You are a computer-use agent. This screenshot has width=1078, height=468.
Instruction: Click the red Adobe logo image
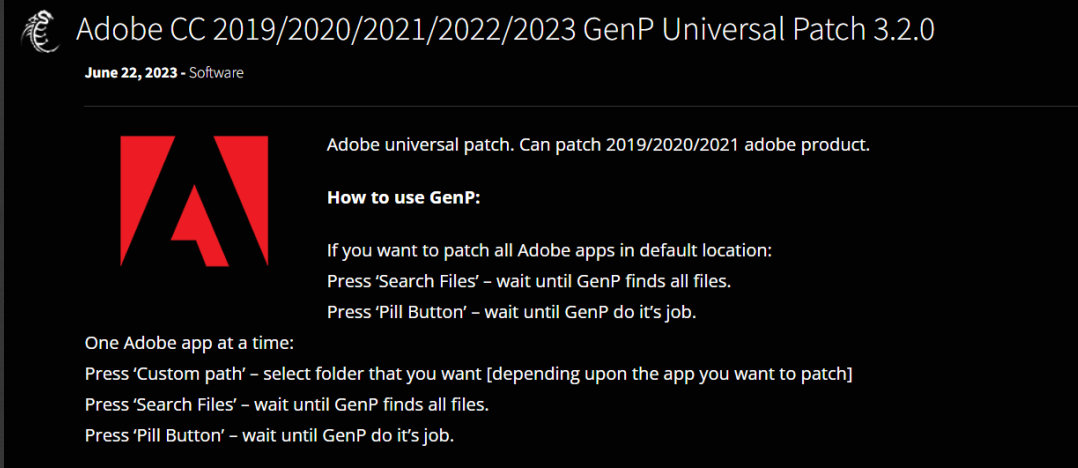[x=194, y=201]
